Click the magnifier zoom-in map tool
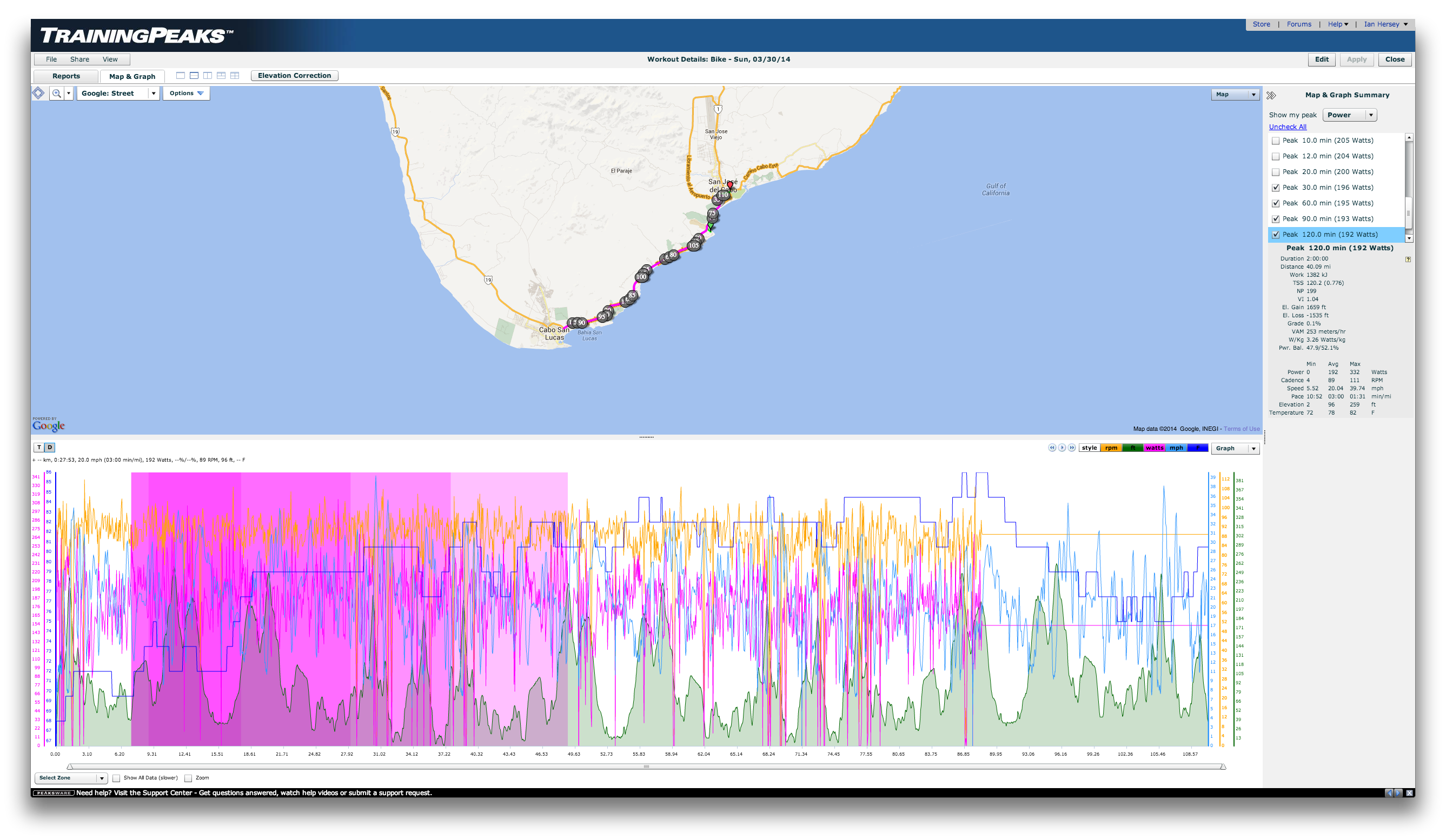This screenshot has width=1446, height=840. (56, 94)
